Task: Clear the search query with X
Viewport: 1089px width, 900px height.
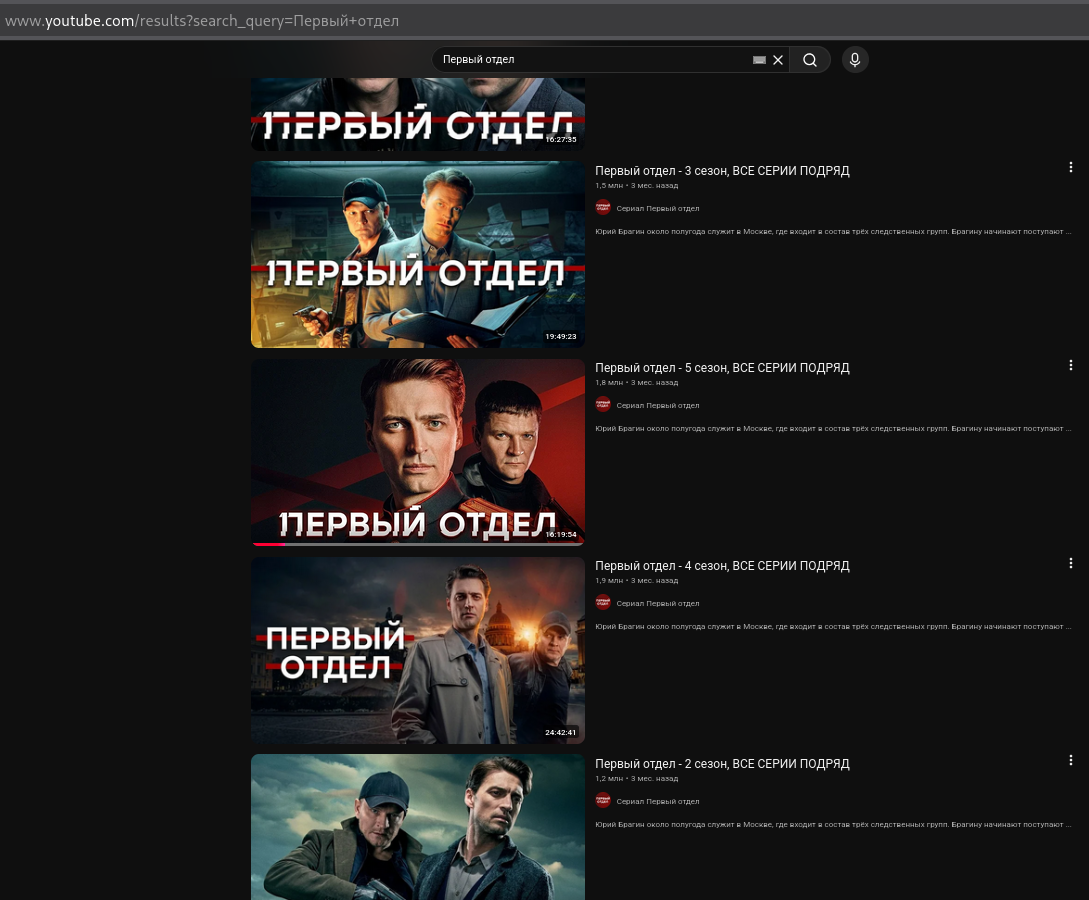Action: tap(778, 60)
